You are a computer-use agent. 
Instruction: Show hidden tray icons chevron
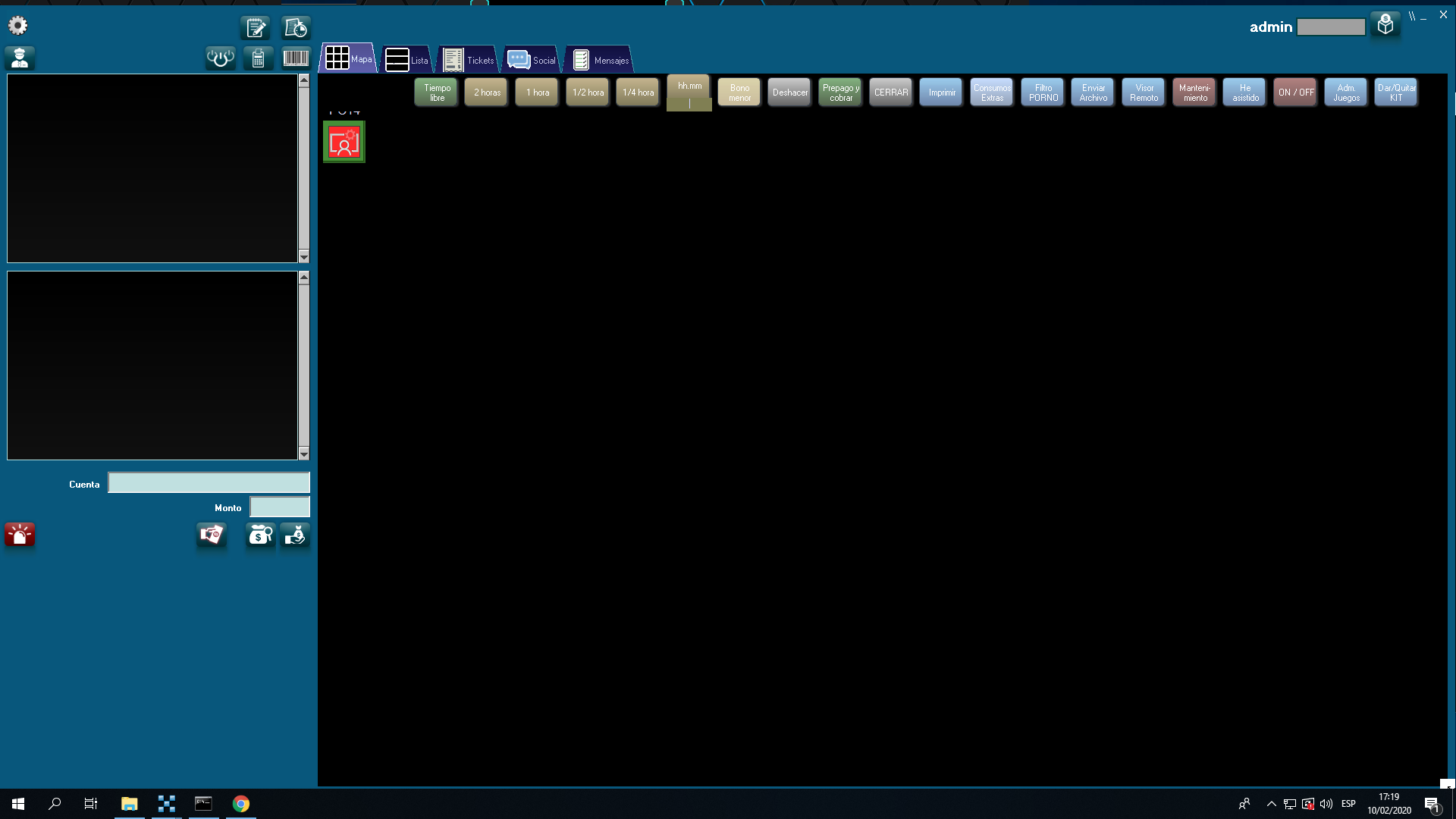point(1272,804)
